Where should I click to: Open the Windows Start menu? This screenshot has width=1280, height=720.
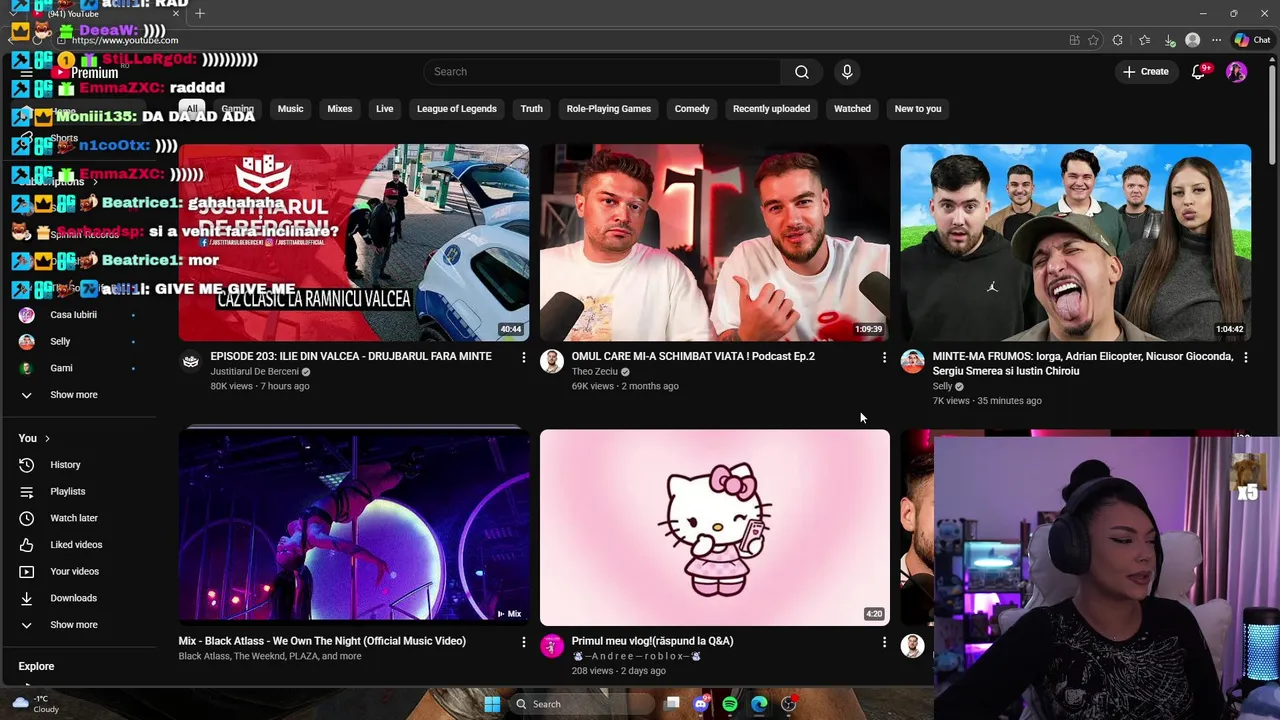tap(492, 704)
